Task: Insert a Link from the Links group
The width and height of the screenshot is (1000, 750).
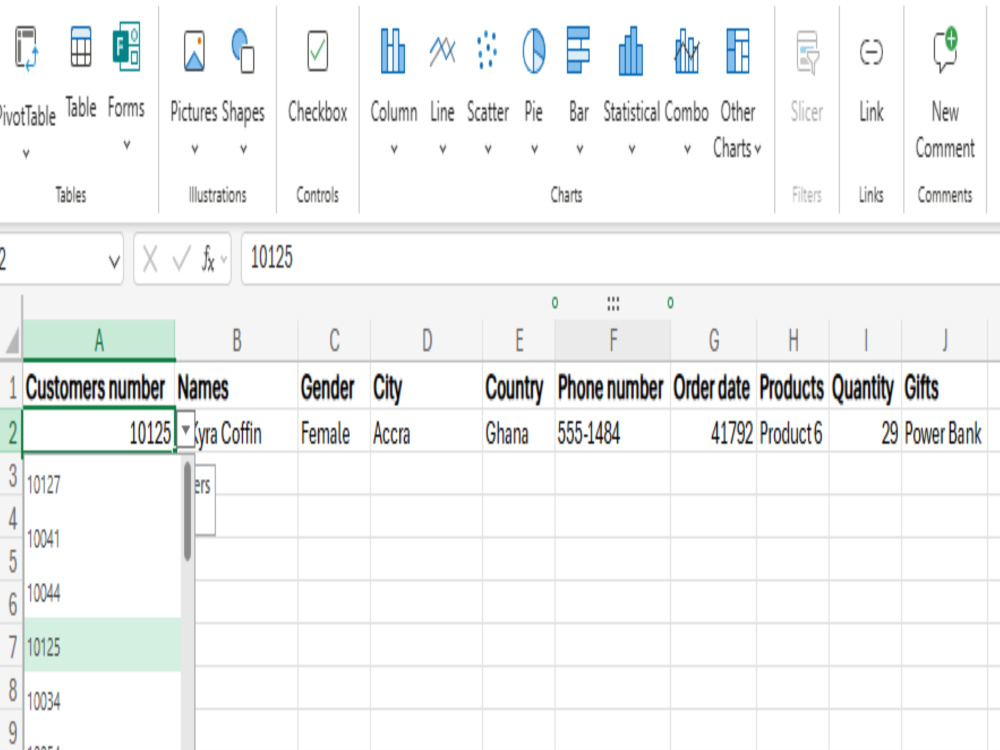Action: coord(871,52)
